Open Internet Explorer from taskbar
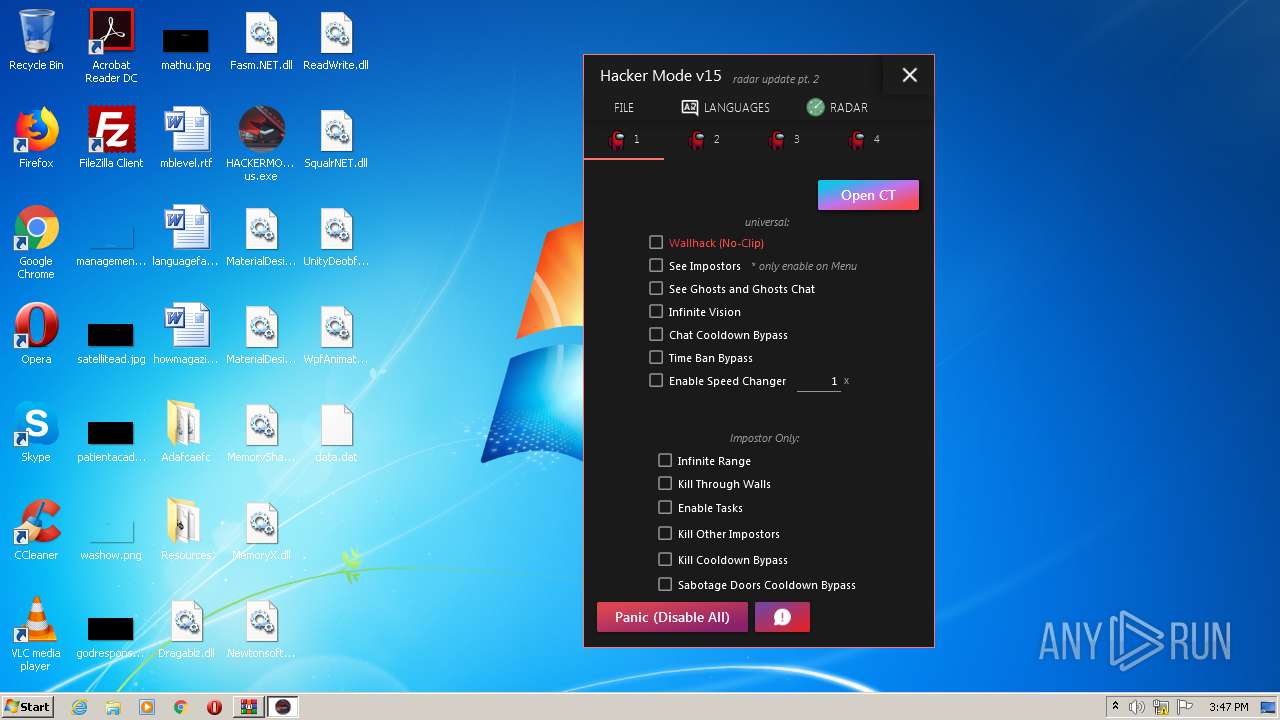This screenshot has width=1280, height=720. [x=79, y=707]
